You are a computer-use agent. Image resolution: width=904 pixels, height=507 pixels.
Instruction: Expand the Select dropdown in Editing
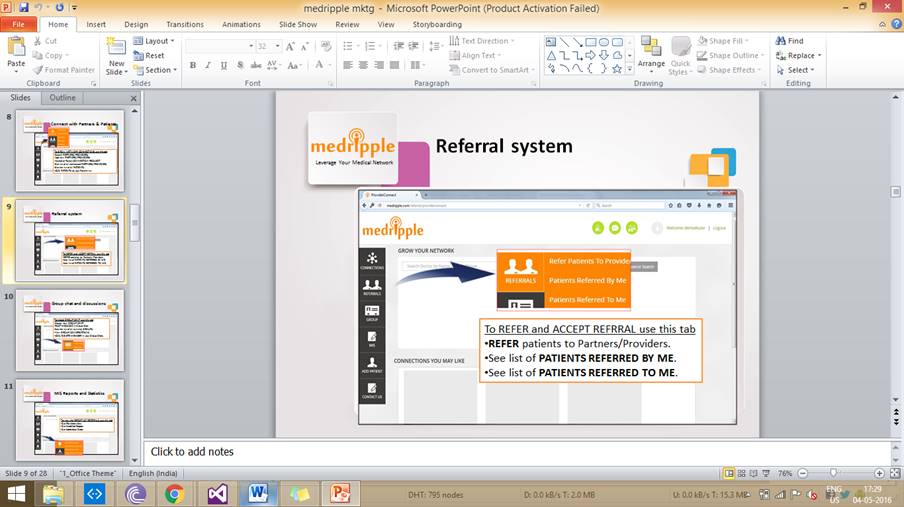(x=799, y=70)
